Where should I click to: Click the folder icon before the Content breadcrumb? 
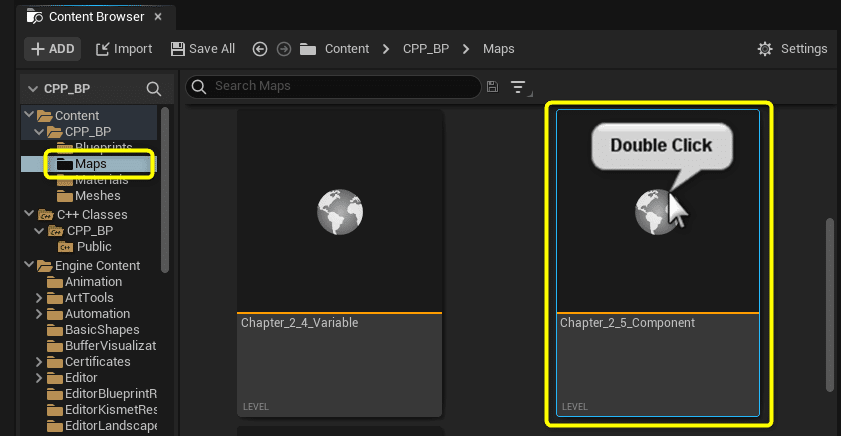click(308, 49)
